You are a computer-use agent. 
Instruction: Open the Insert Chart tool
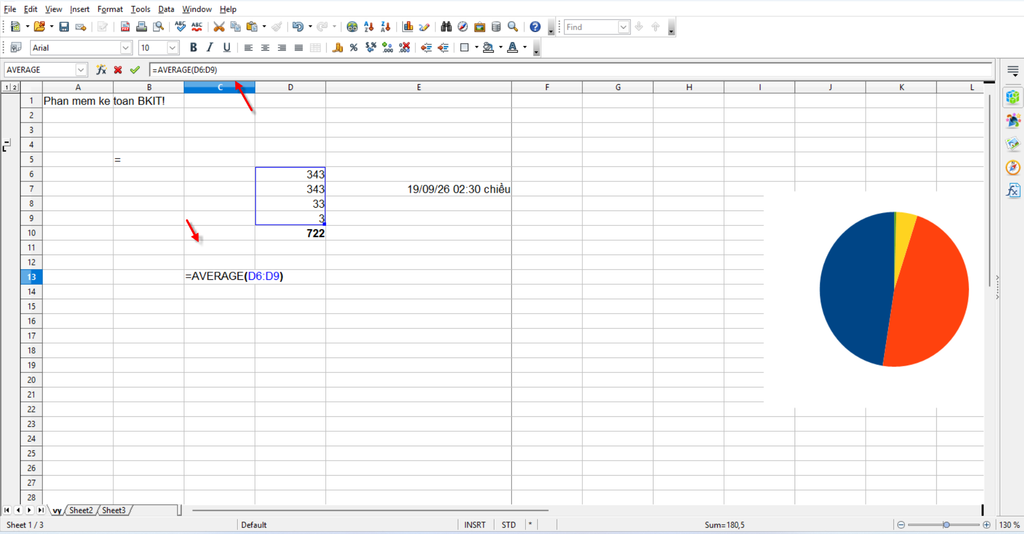408,27
